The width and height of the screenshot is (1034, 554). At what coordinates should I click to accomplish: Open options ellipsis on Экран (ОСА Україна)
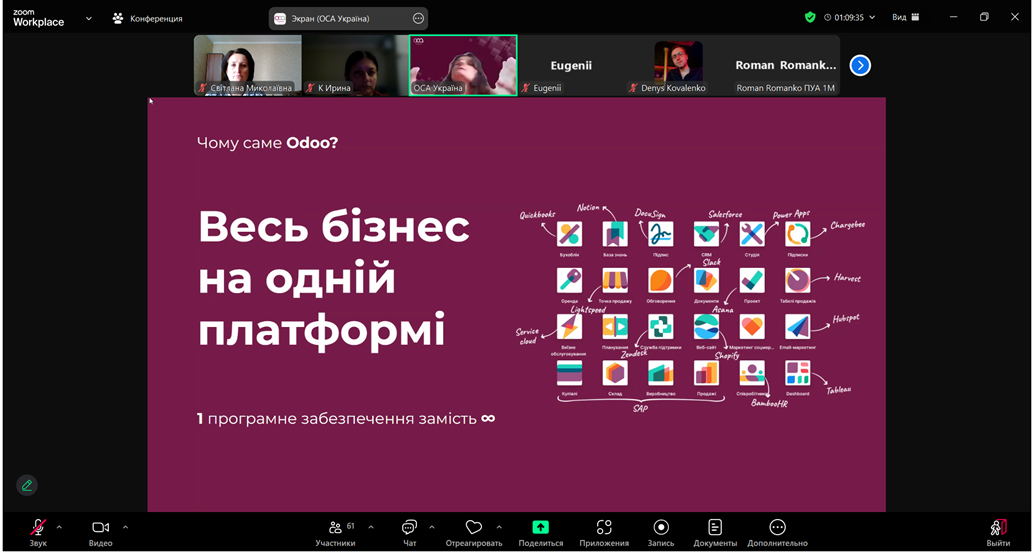point(418,18)
